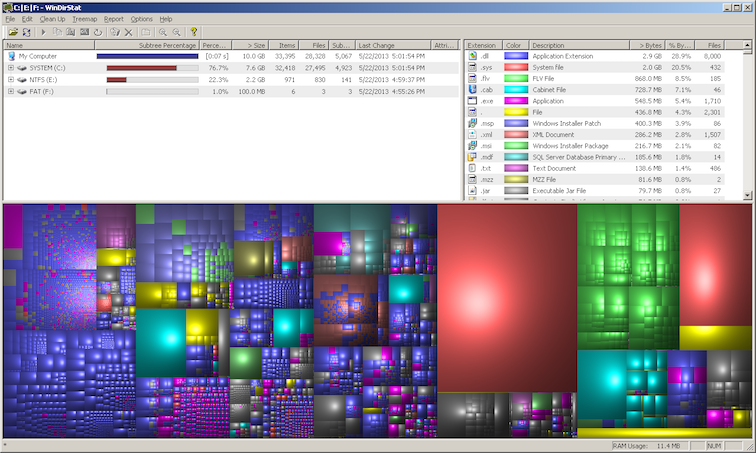Click the yellow File row color swatch
The width and height of the screenshot is (756, 453).
516,112
